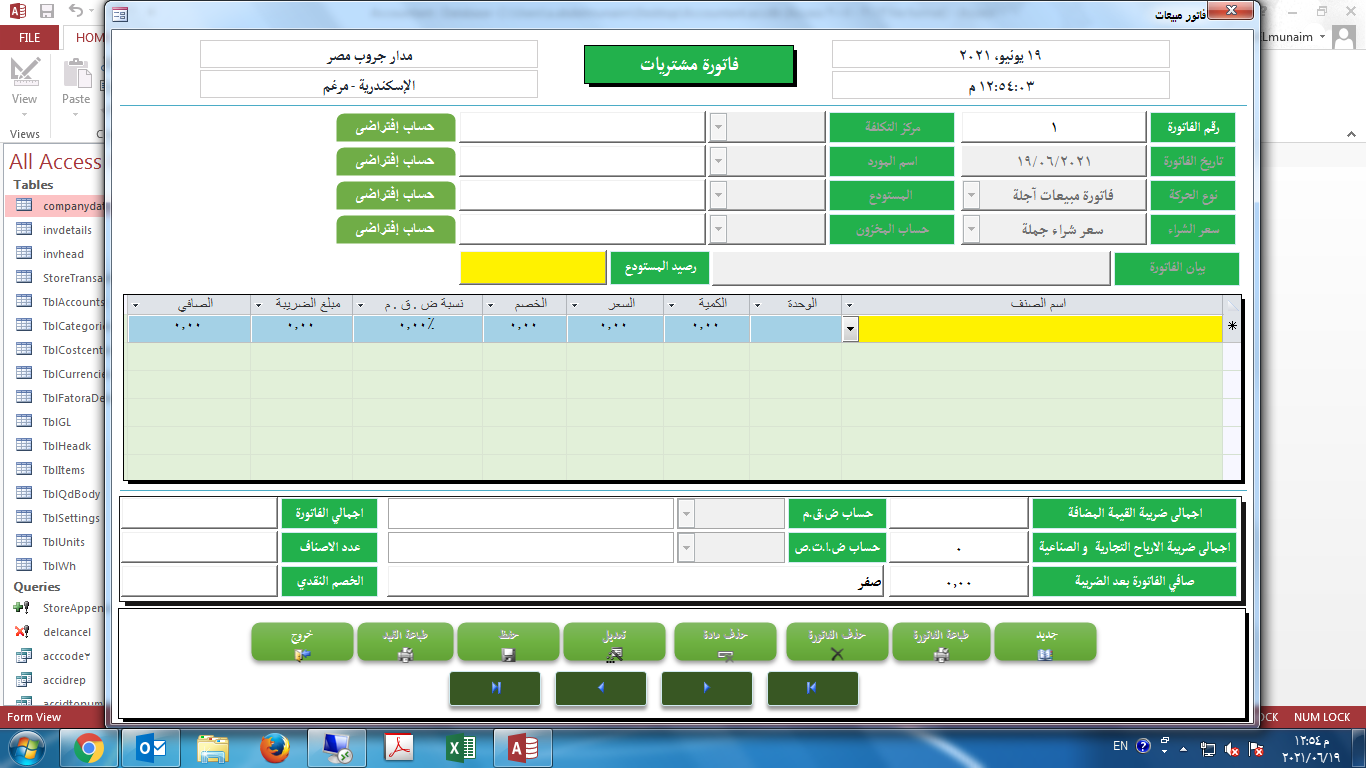The width and height of the screenshot is (1366, 768).
Task: Click the حذف مادة delete item button
Action: pos(726,642)
